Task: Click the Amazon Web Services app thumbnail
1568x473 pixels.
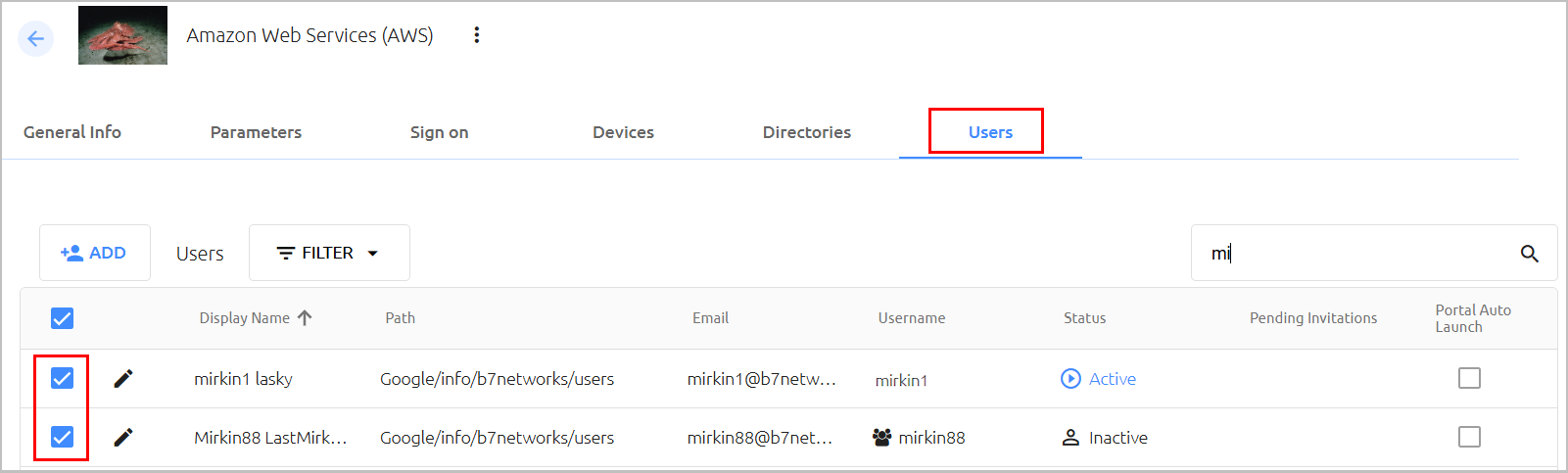Action: click(122, 35)
